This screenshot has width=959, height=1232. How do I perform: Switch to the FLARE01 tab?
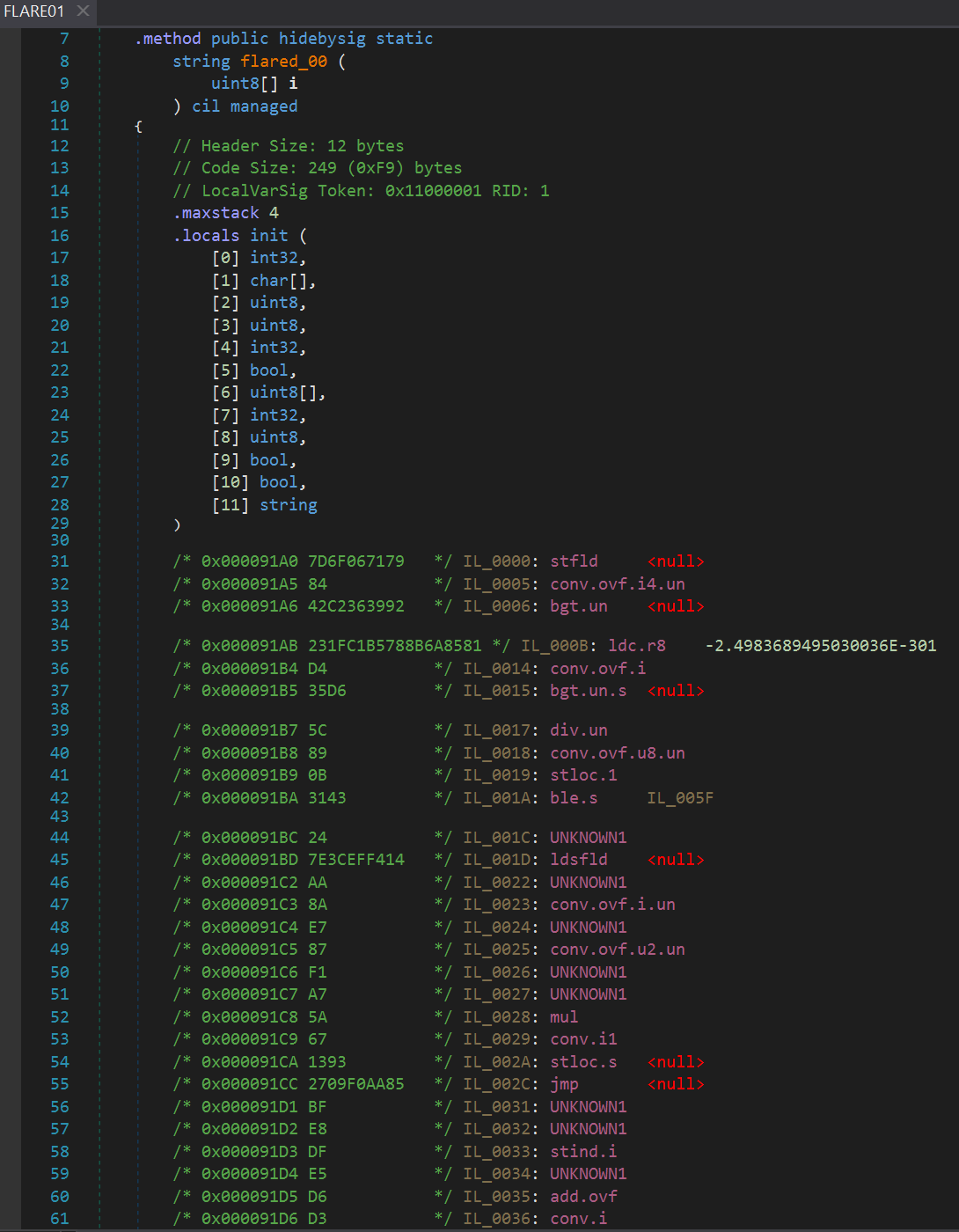pos(34,11)
